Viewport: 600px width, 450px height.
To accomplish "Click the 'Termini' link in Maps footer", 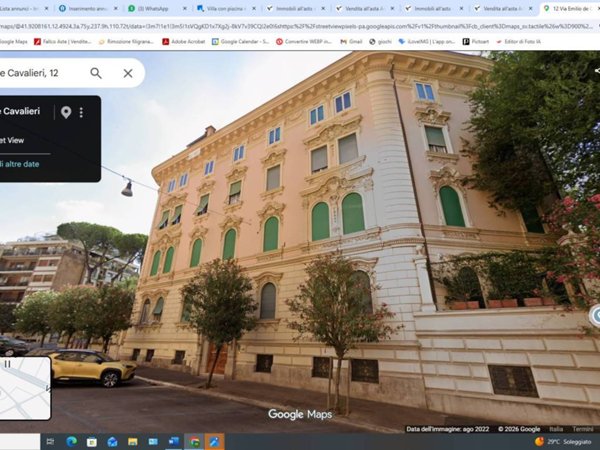I will click(x=582, y=429).
